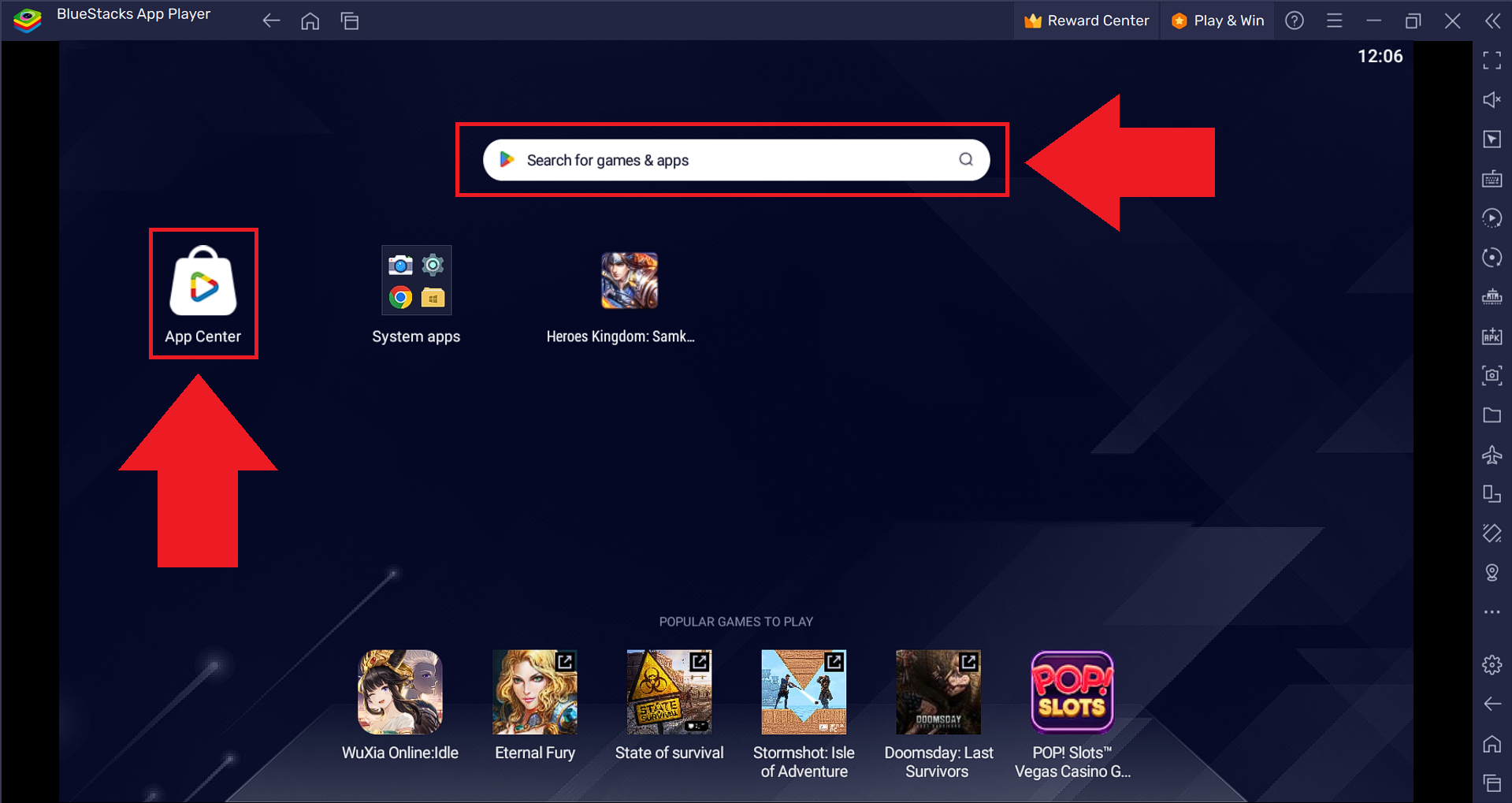Open the hamburger menu at top right
Image resolution: width=1512 pixels, height=803 pixels.
click(x=1334, y=20)
